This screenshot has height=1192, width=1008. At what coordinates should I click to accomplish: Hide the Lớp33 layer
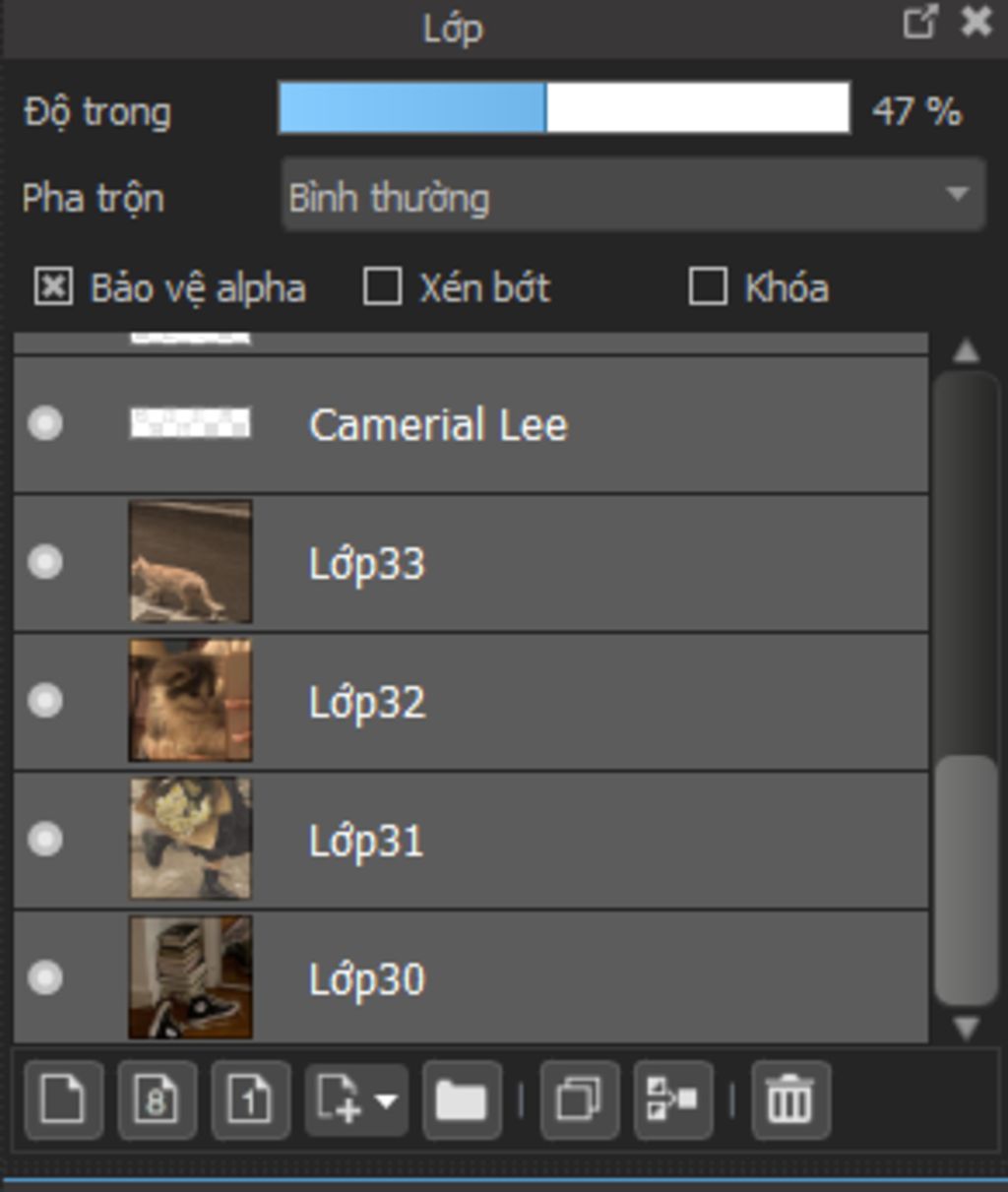click(x=45, y=562)
